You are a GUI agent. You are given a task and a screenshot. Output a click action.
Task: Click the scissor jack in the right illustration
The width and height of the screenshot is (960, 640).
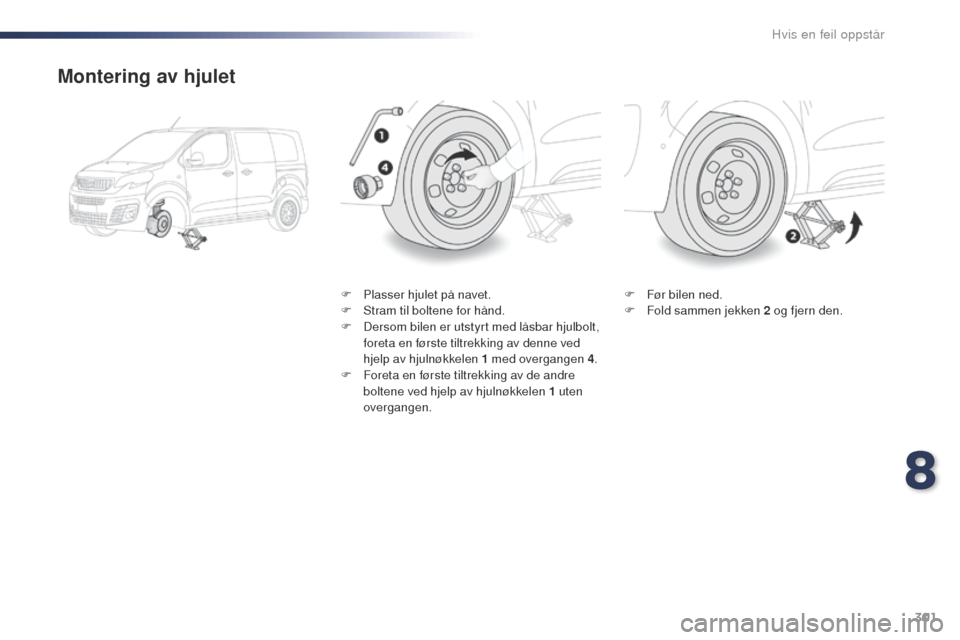coord(814,224)
